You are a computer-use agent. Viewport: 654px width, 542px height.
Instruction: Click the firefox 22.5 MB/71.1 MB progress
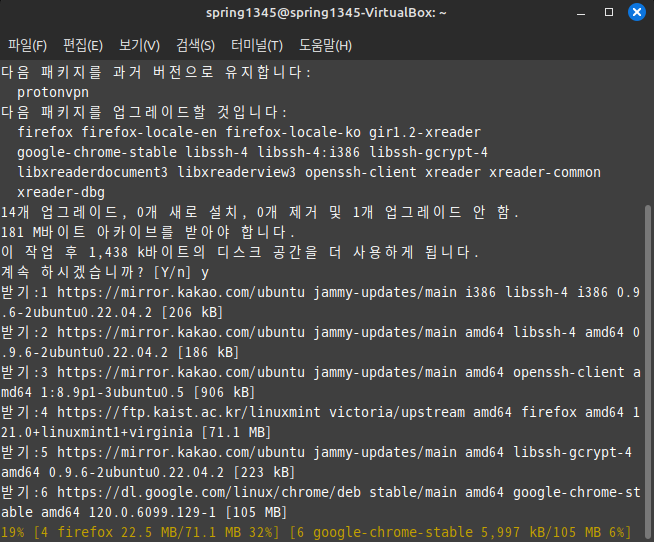pyautogui.click(x=156, y=532)
